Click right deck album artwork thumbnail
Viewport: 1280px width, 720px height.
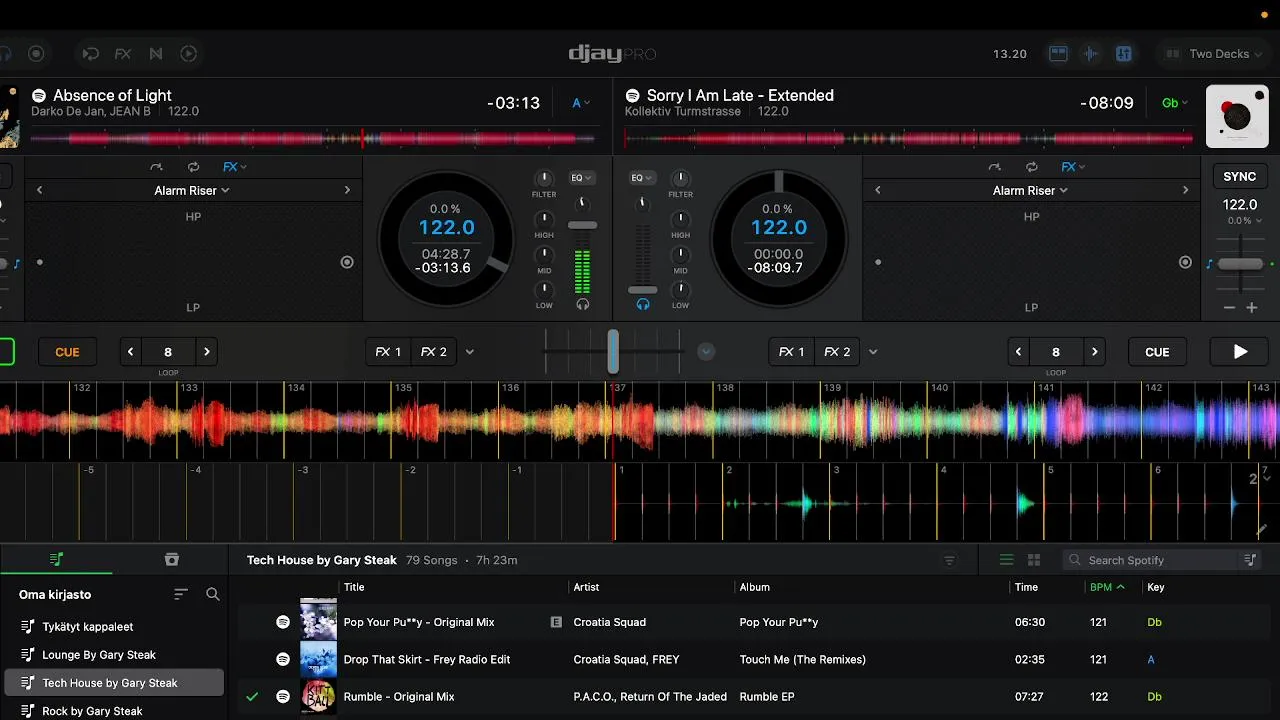click(x=1237, y=117)
